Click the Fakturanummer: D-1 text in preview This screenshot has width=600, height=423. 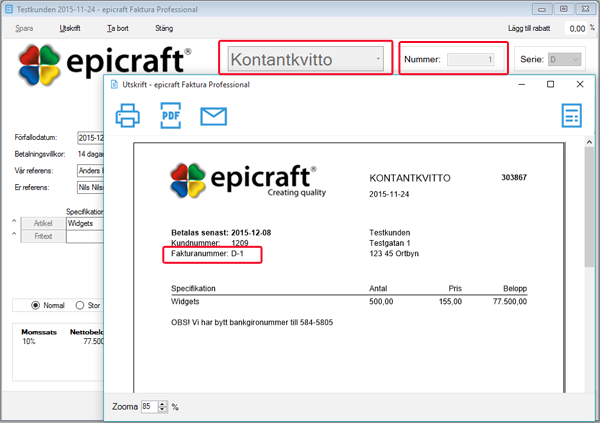207,253
